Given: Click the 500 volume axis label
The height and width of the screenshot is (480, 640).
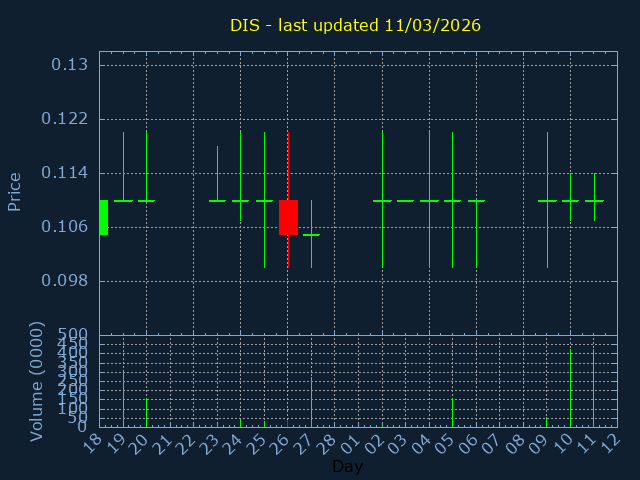Looking at the screenshot, I should click(73, 334).
